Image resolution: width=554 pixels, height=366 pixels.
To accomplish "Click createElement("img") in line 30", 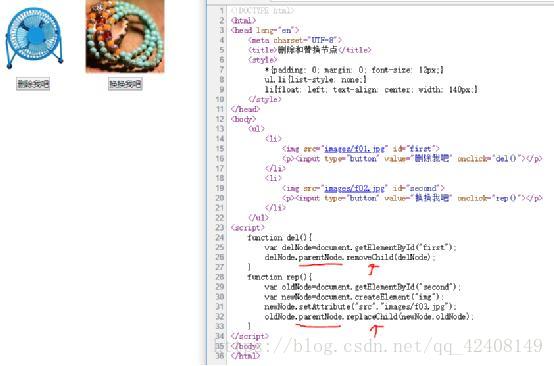I will pos(397,297).
